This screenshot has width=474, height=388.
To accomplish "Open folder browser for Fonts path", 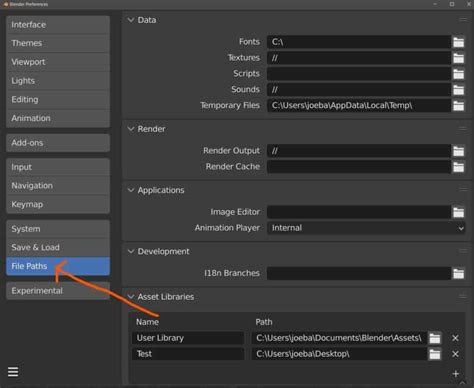I will pos(458,42).
